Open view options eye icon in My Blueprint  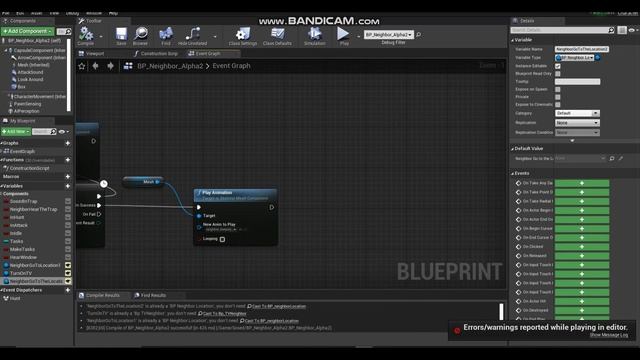62,132
